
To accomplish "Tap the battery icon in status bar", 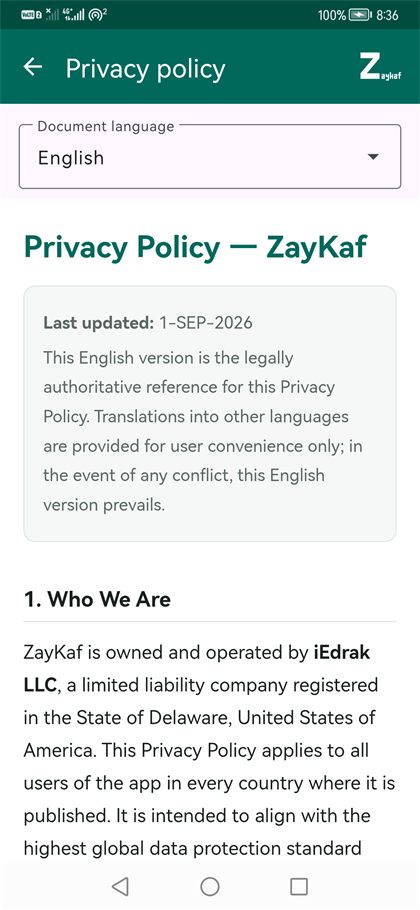I will [360, 15].
